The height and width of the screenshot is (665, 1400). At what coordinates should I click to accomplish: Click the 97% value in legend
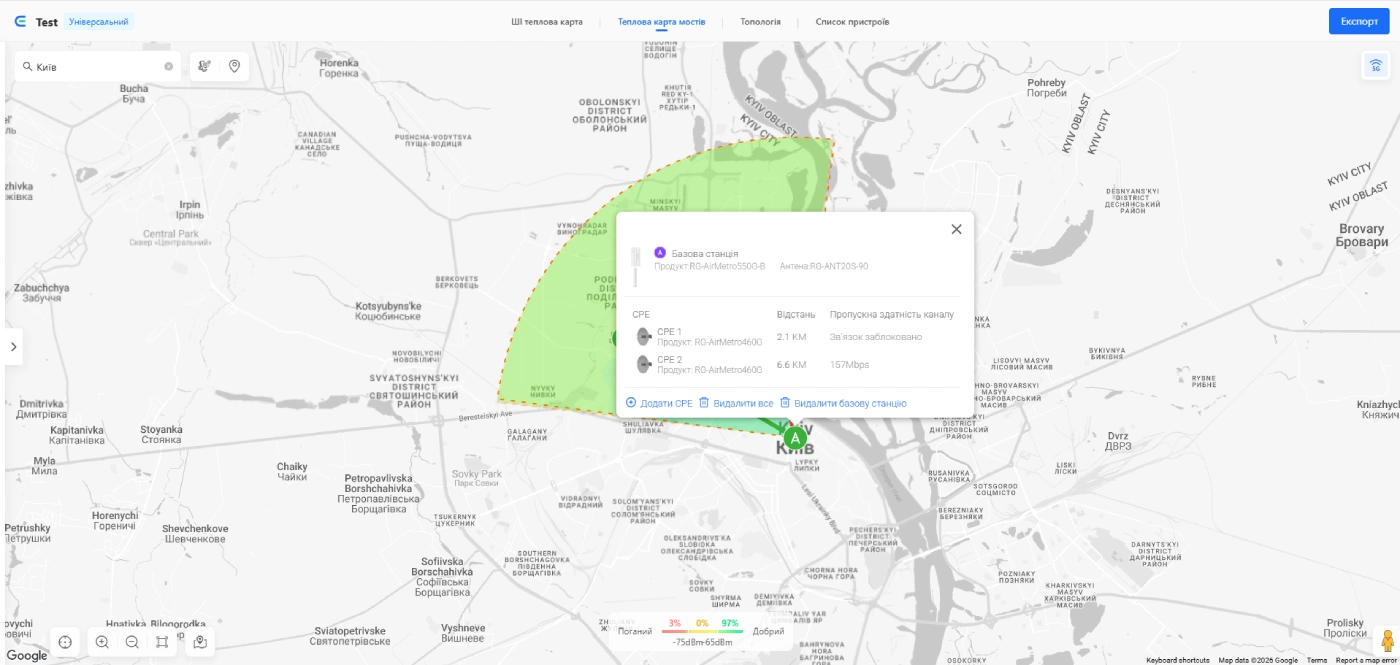pyautogui.click(x=730, y=623)
